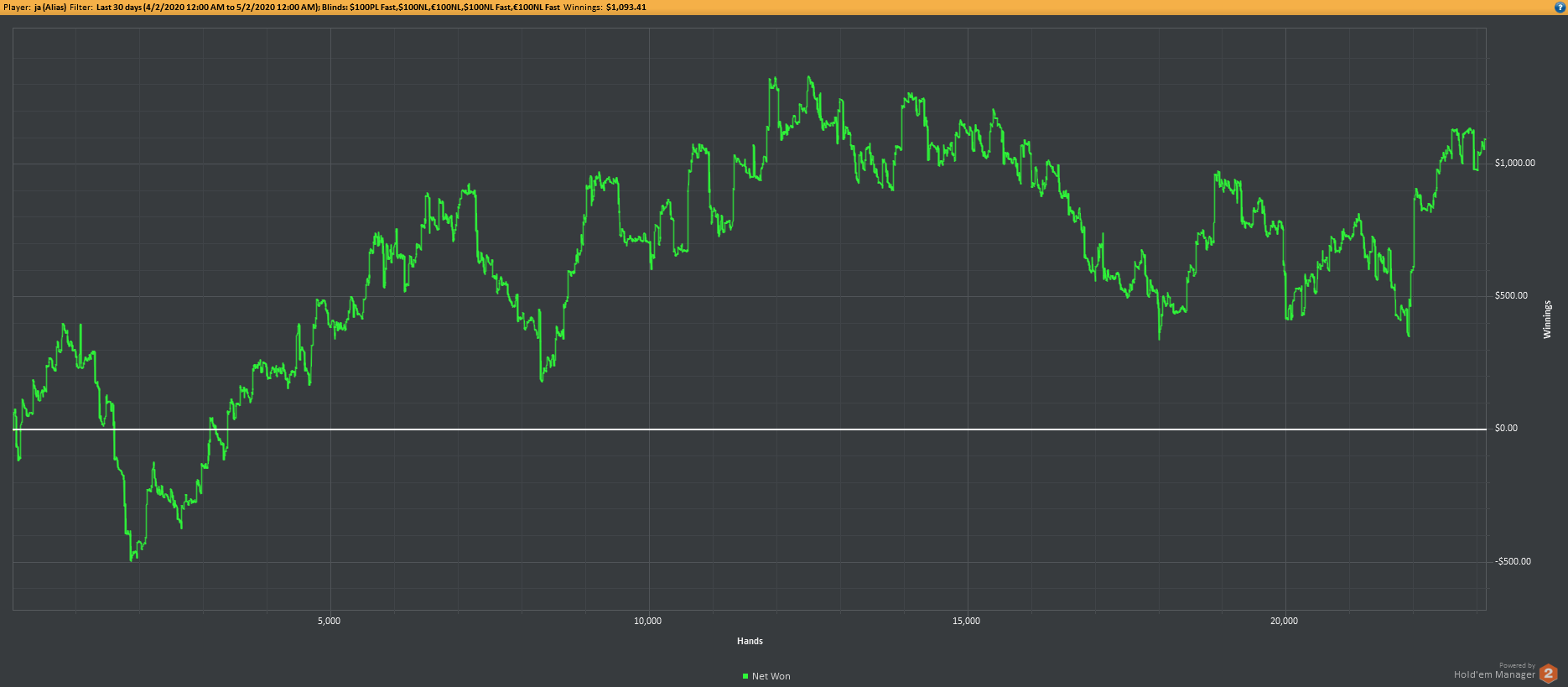Click the 15,000 hands axis label
This screenshot has width=1568, height=687.
click(x=966, y=621)
